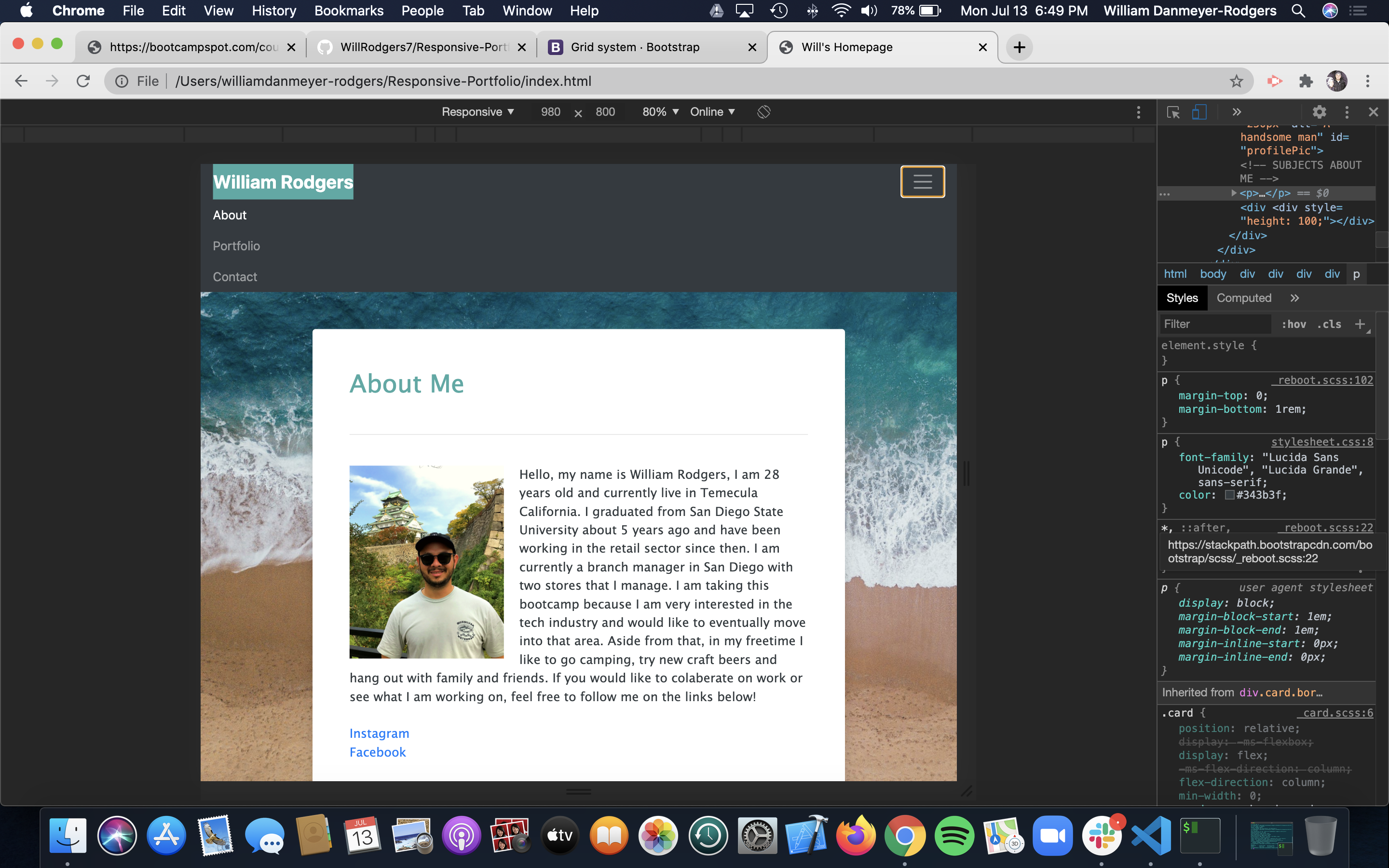This screenshot has width=1389, height=868.
Task: Open stylesheet.css:8 source link
Action: (x=1322, y=441)
